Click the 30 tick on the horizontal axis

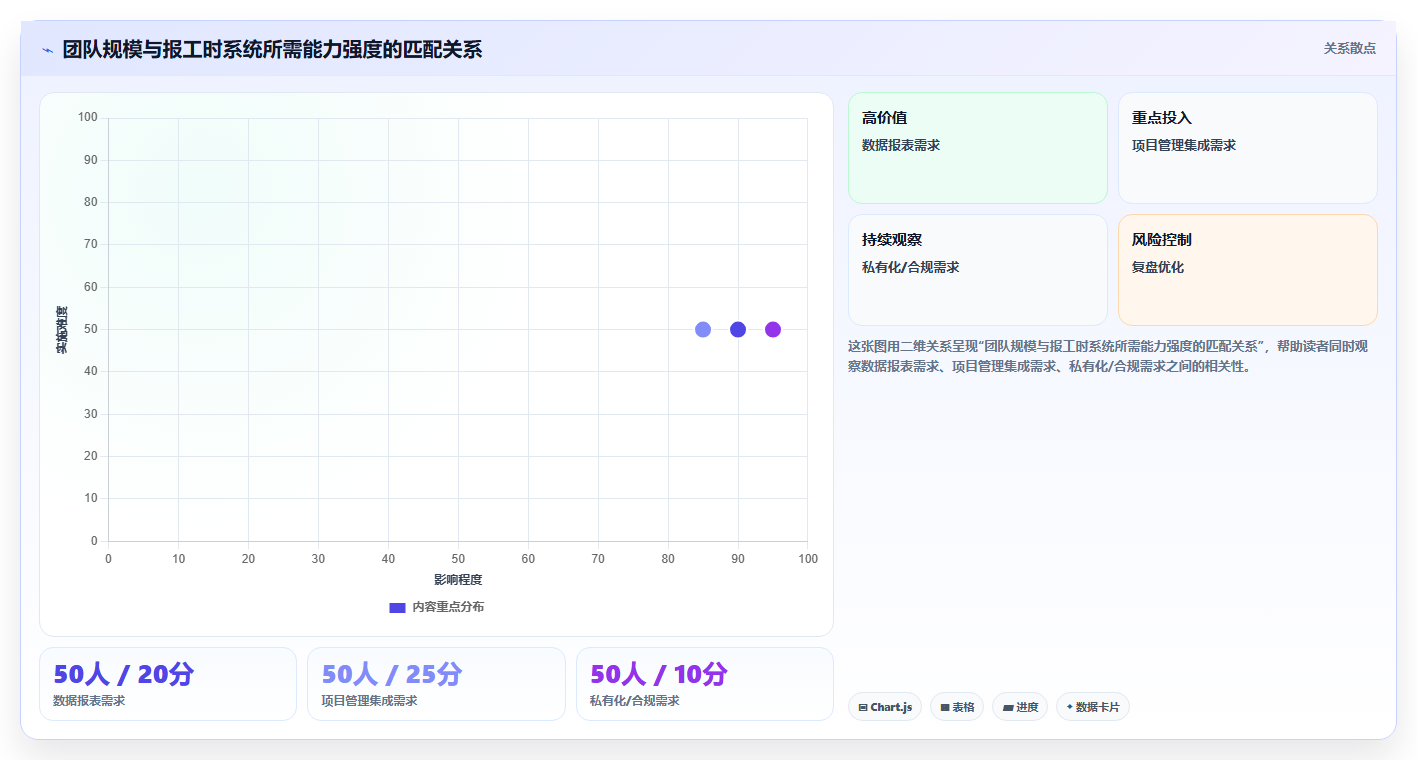coord(318,559)
